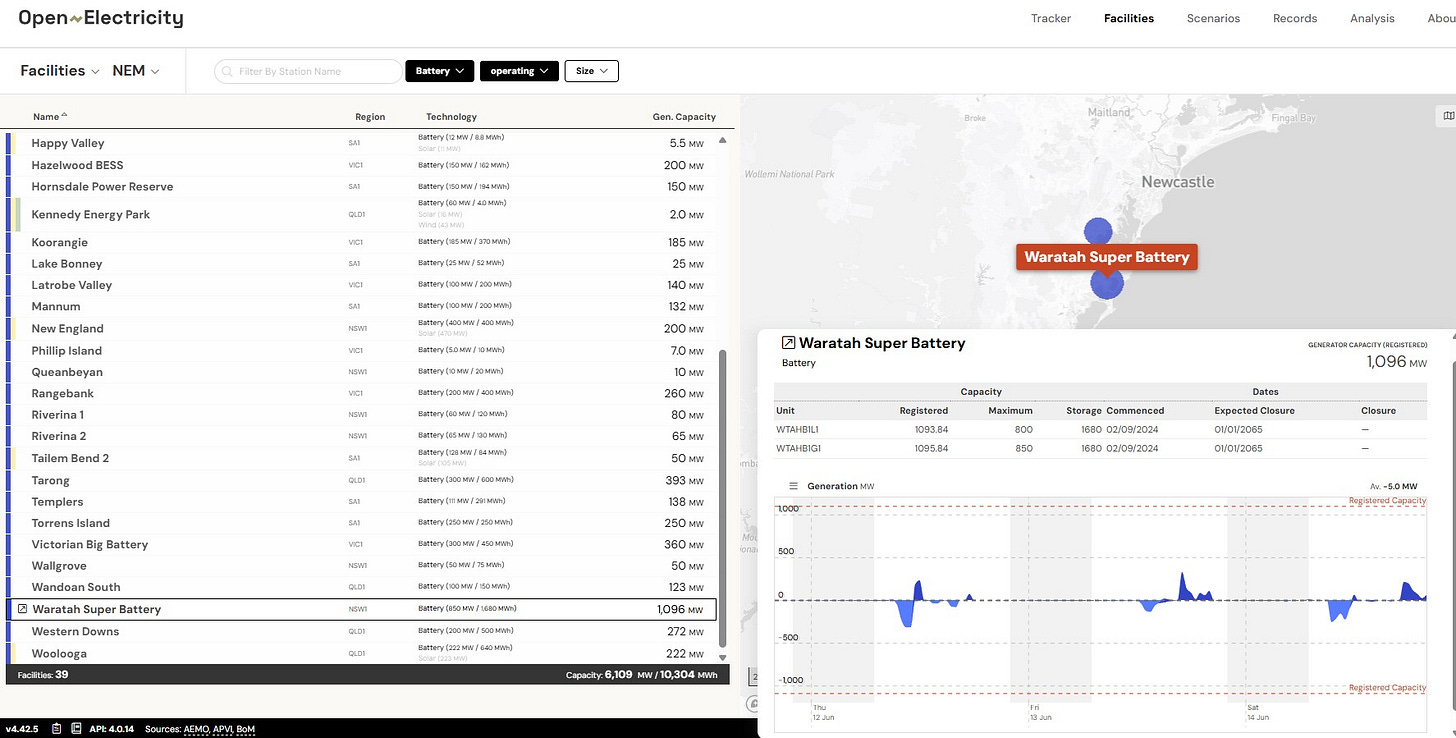
Task: Select the Riverina 2 facility
Action: [x=361, y=437]
